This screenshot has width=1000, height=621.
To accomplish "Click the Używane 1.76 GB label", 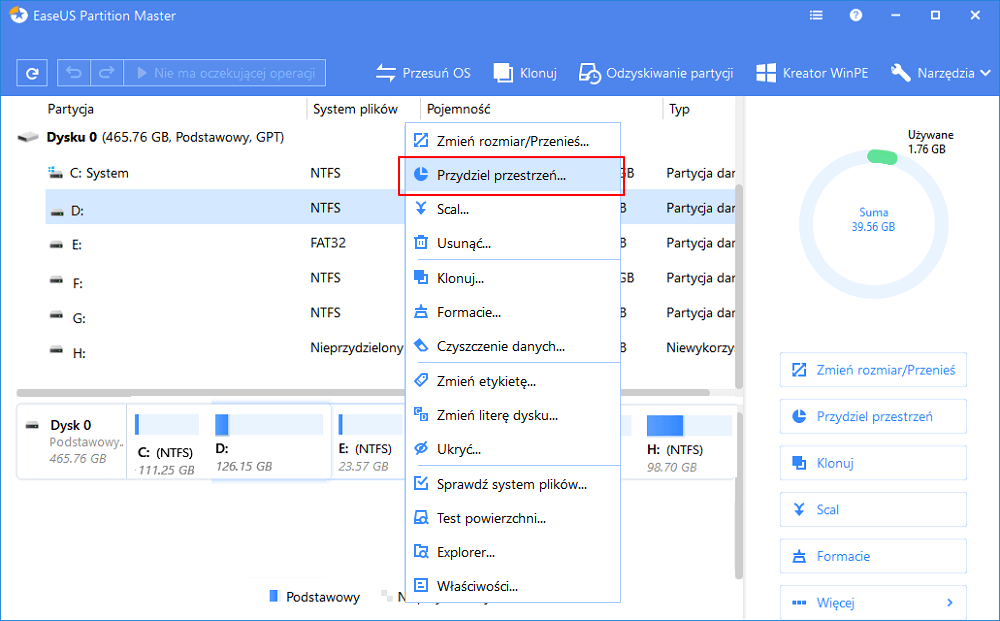I will (x=930, y=142).
